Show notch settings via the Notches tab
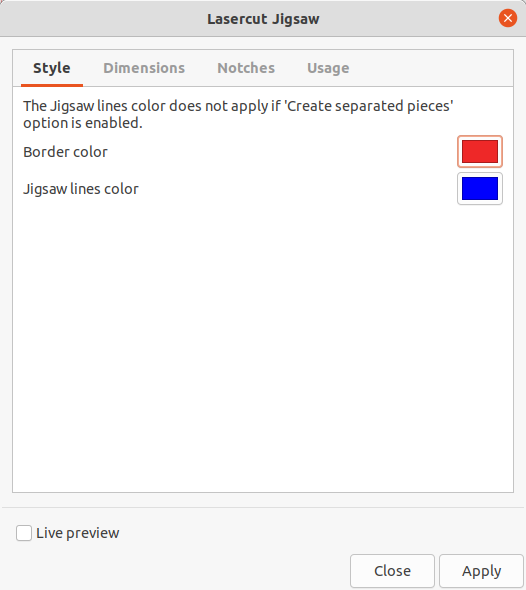Viewport: 526px width, 590px height. tap(246, 68)
